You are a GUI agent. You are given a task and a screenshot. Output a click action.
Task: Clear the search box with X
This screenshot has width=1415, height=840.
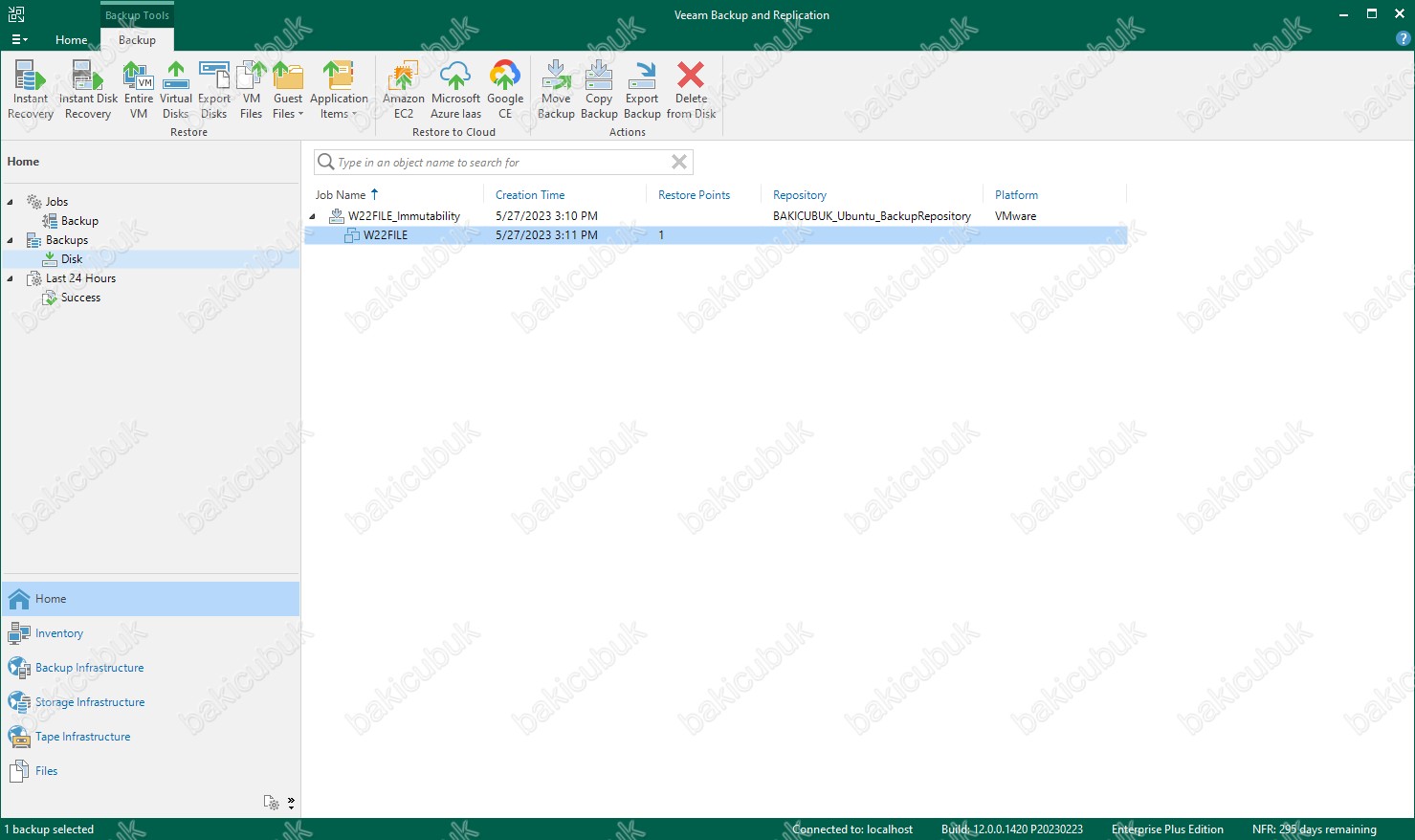click(679, 162)
